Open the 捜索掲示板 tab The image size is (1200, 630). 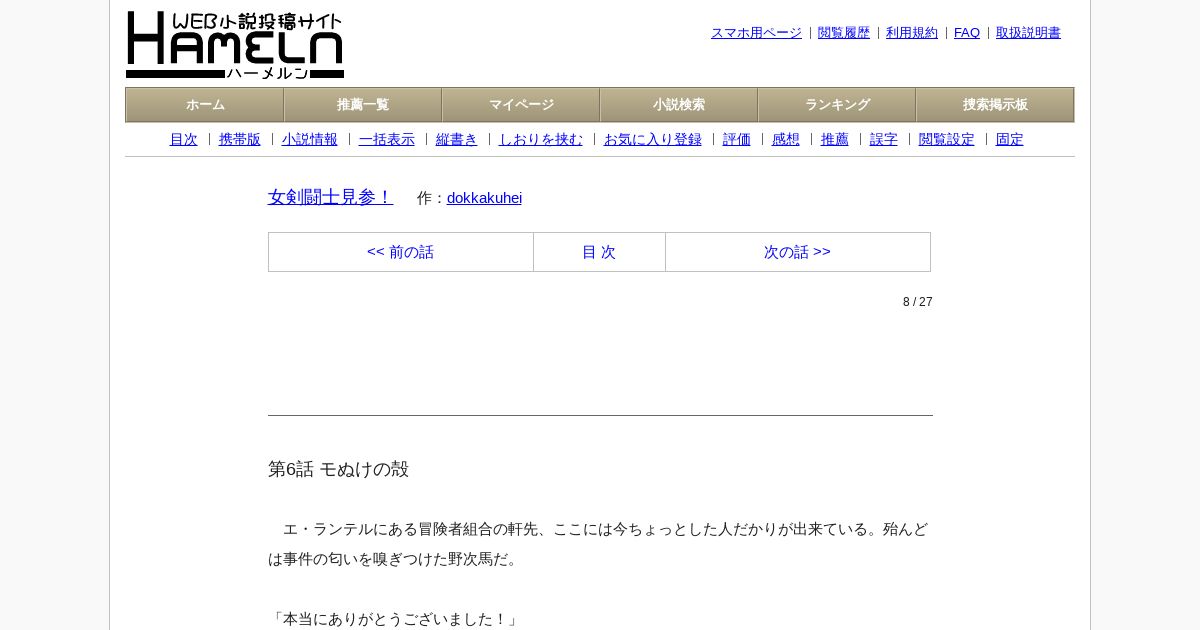coord(995,105)
